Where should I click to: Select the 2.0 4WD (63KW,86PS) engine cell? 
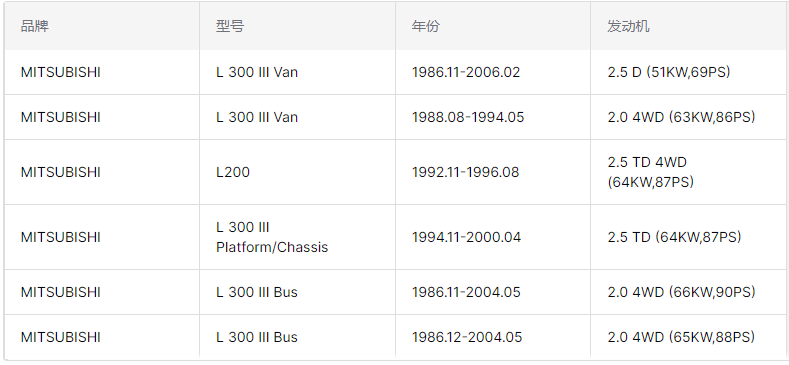(681, 117)
